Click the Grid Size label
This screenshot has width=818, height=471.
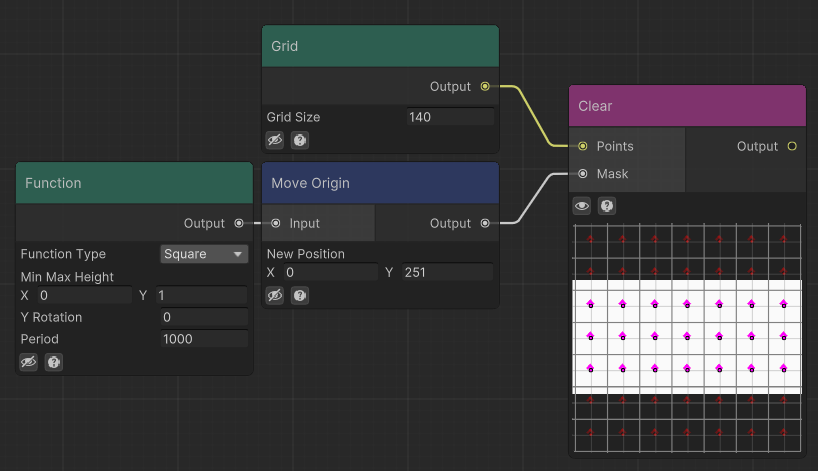(293, 117)
